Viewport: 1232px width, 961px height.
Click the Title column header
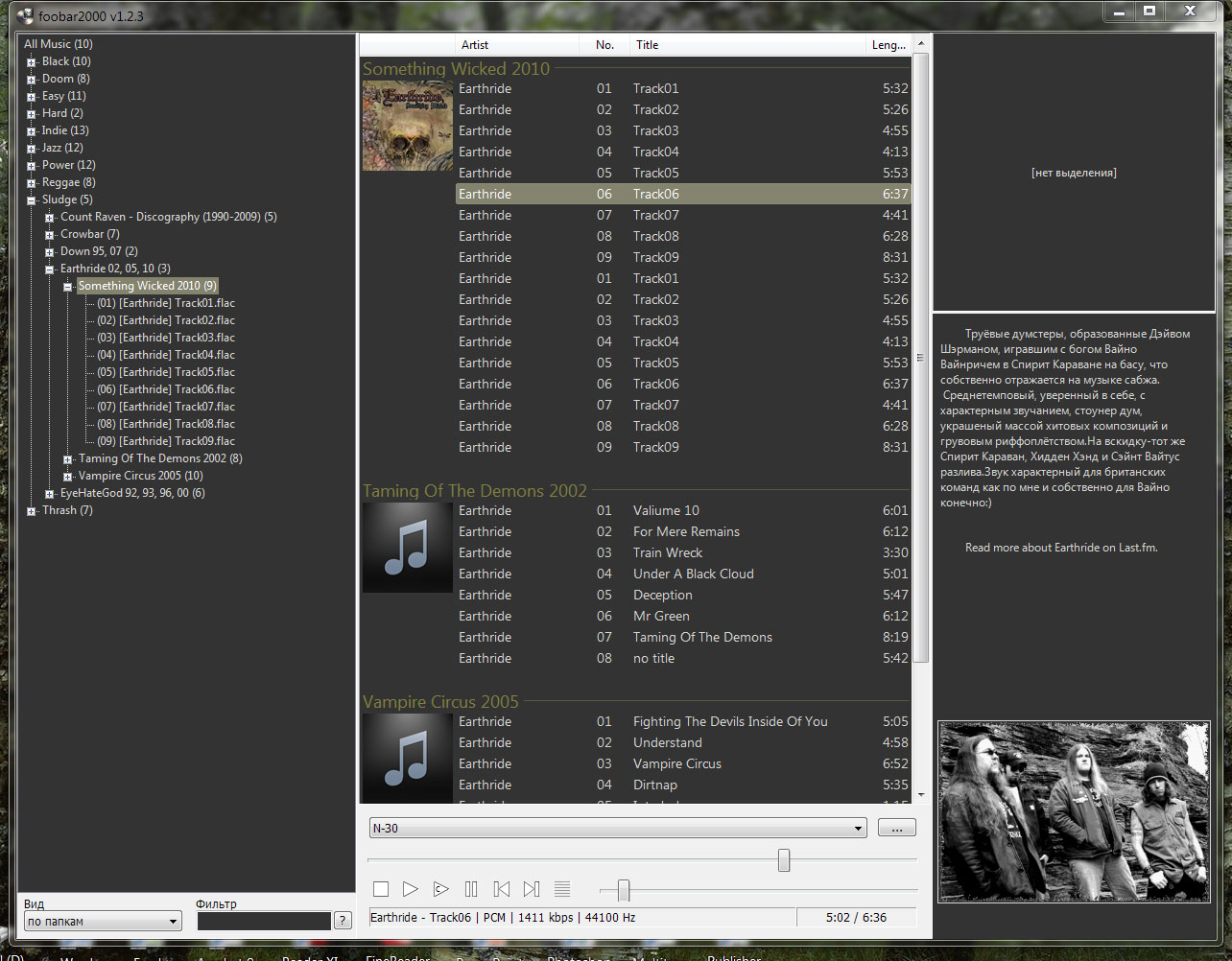(647, 45)
